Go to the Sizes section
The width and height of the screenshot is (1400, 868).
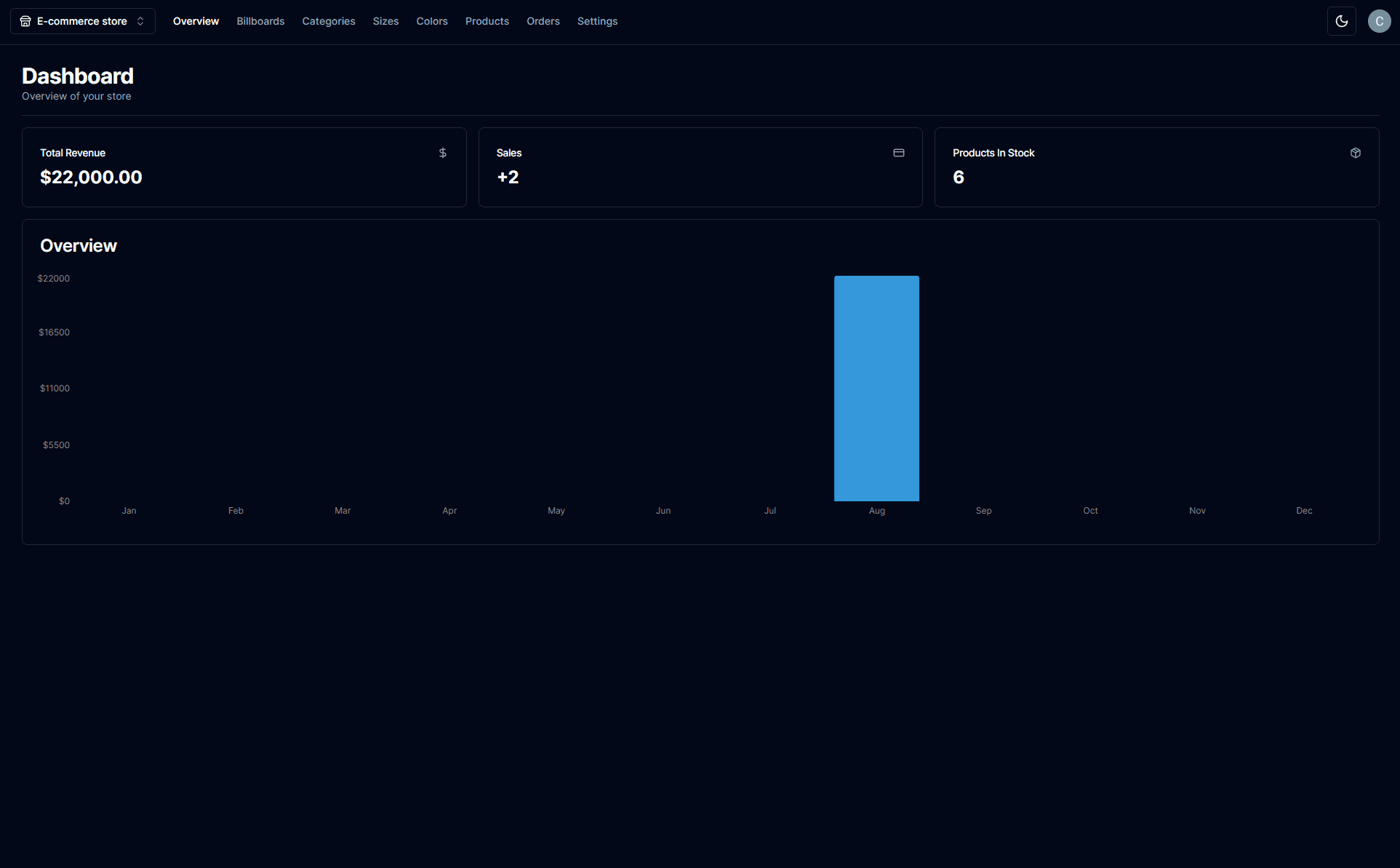click(x=385, y=21)
